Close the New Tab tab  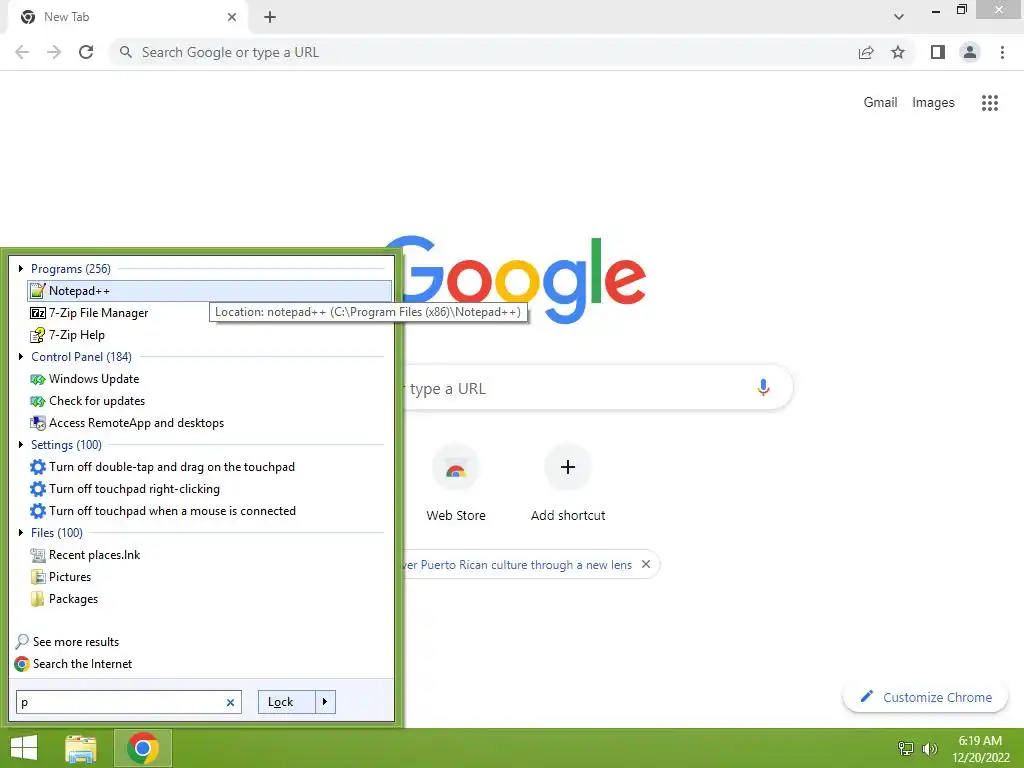tap(232, 17)
